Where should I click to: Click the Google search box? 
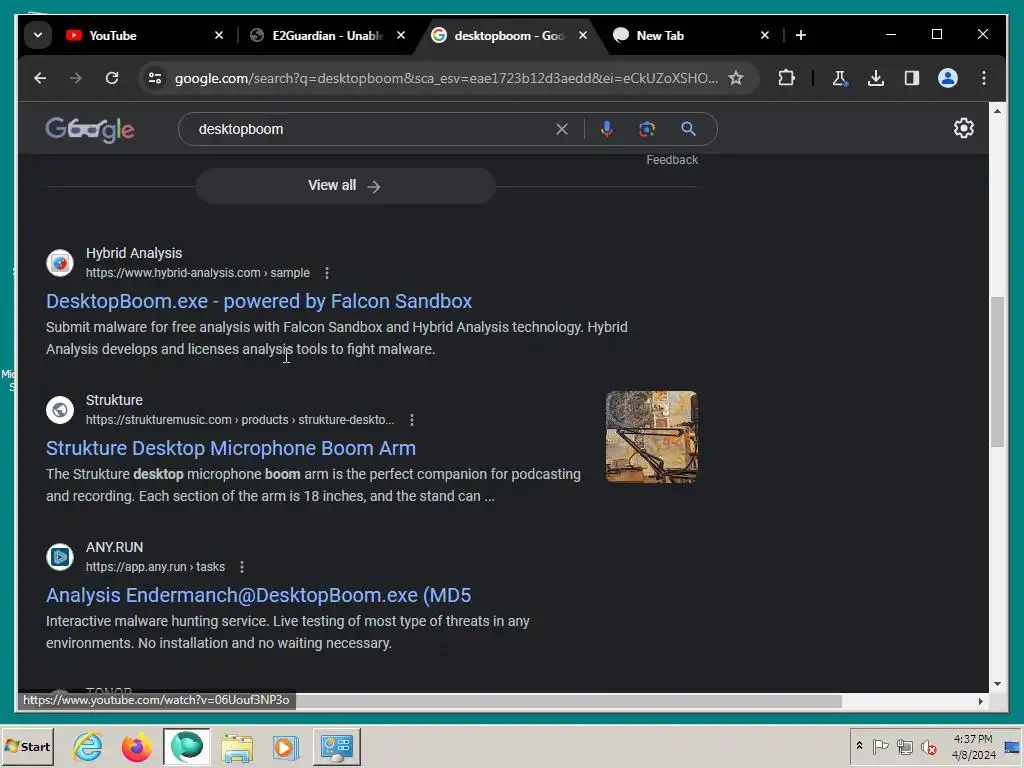click(372, 129)
